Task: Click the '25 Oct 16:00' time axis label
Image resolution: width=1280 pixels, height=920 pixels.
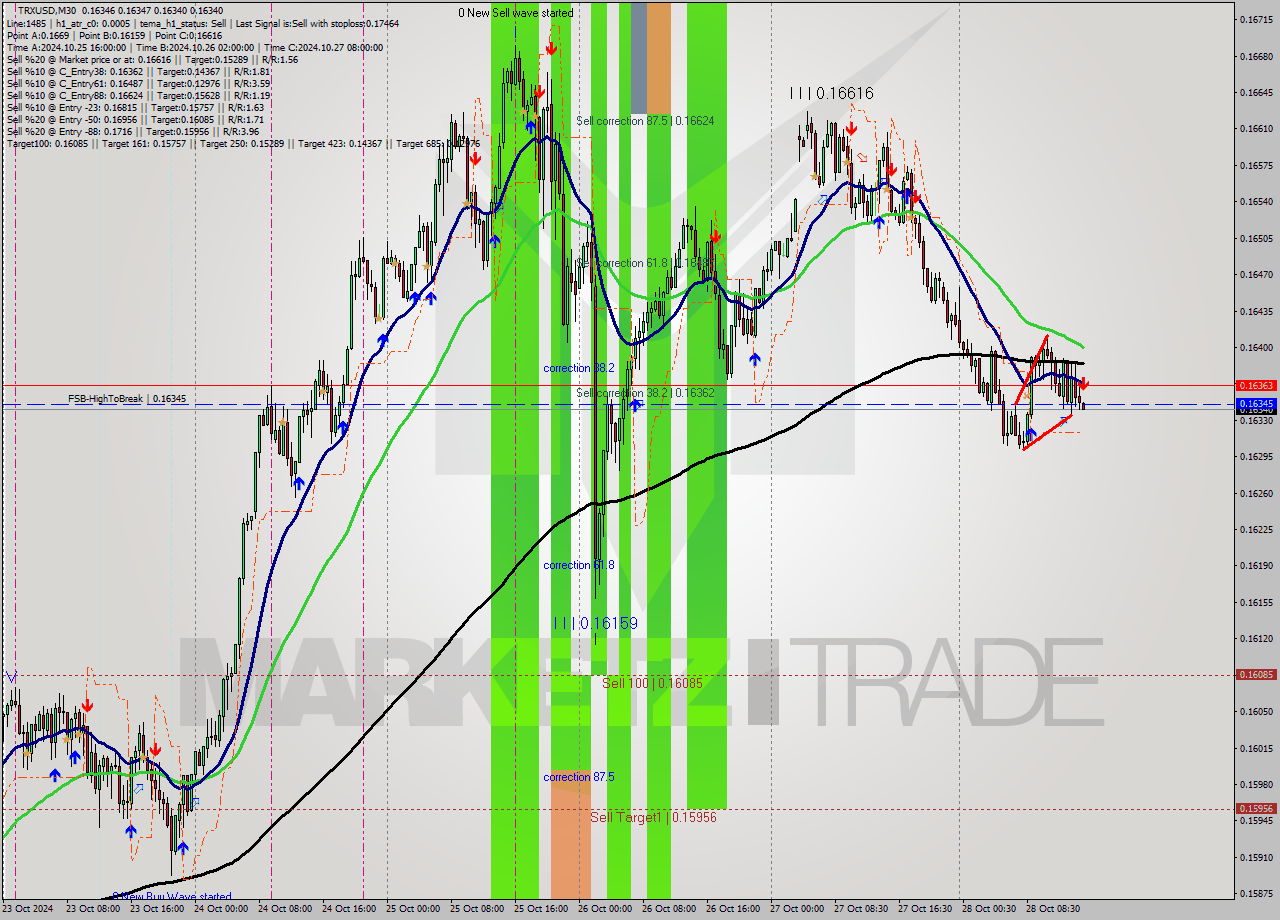Action: point(541,910)
